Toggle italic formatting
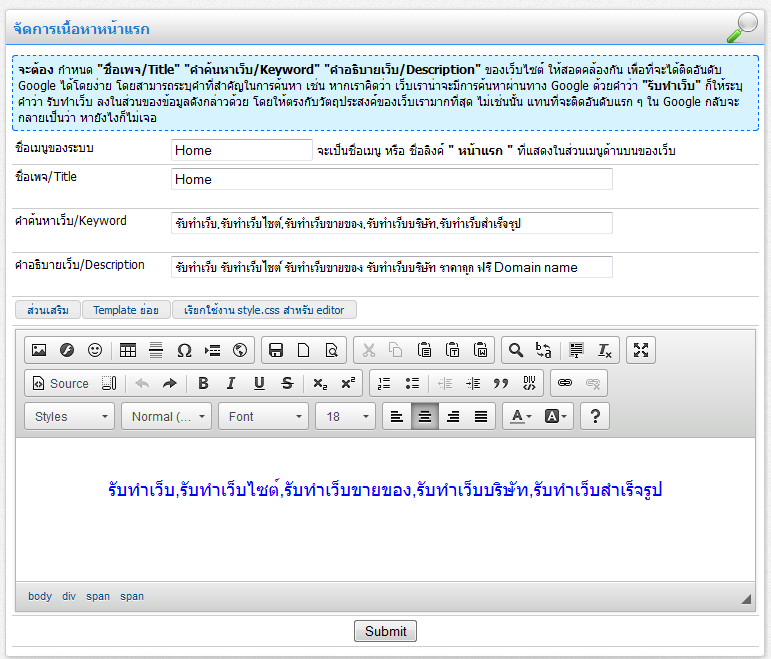Viewport: 771px width, 659px height. [231, 383]
